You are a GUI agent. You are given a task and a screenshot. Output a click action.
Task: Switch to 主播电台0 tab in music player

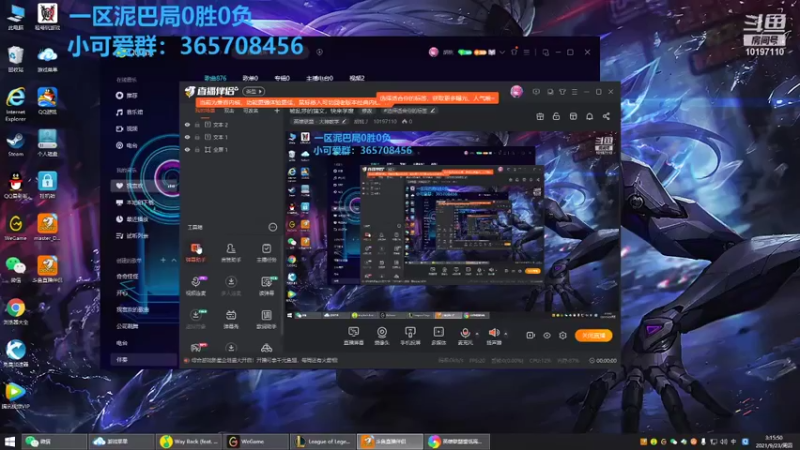coord(319,78)
